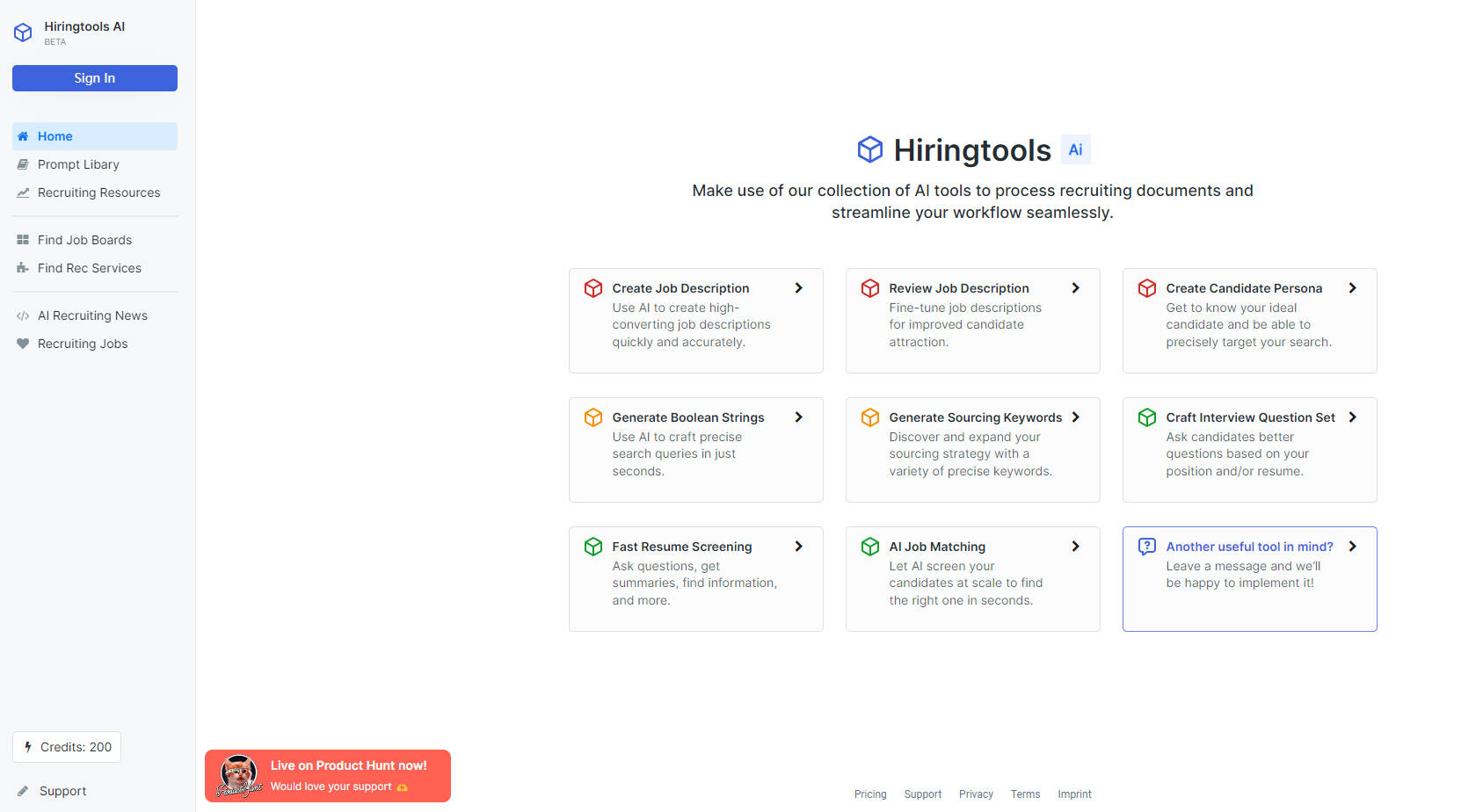Open the Terms footer link

tap(1025, 794)
